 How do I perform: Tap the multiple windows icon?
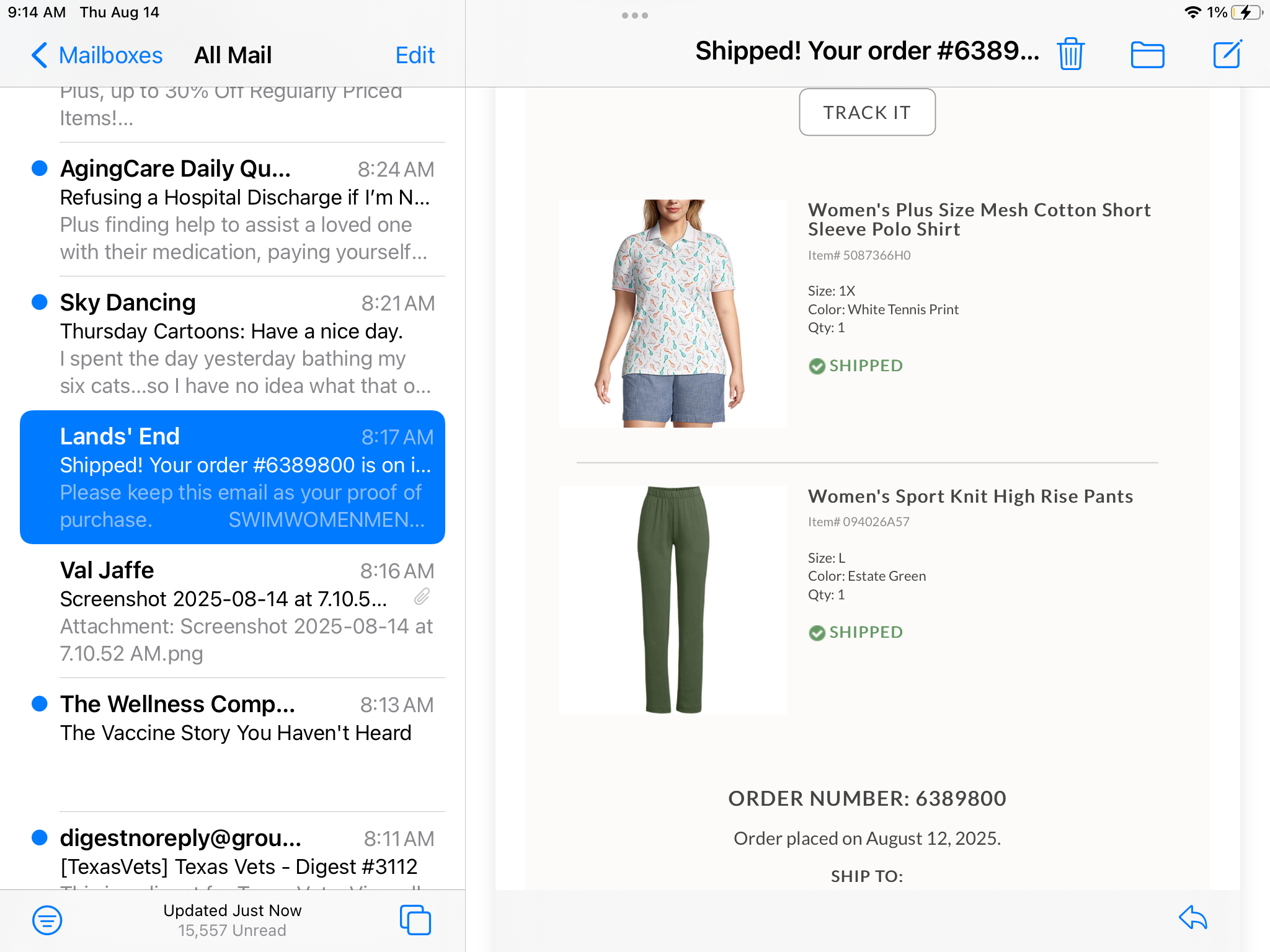[415, 920]
